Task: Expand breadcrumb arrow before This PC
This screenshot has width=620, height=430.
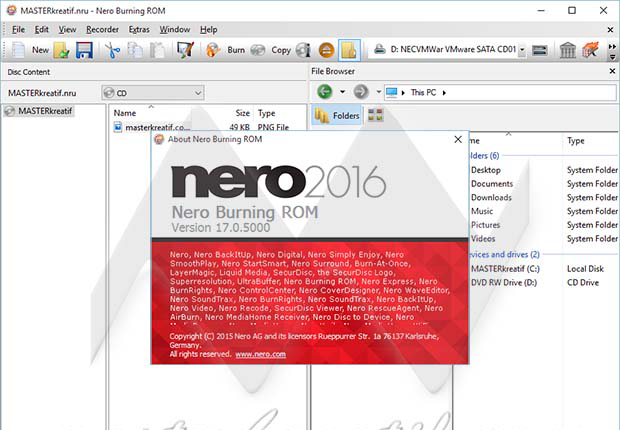Action: tap(403, 93)
